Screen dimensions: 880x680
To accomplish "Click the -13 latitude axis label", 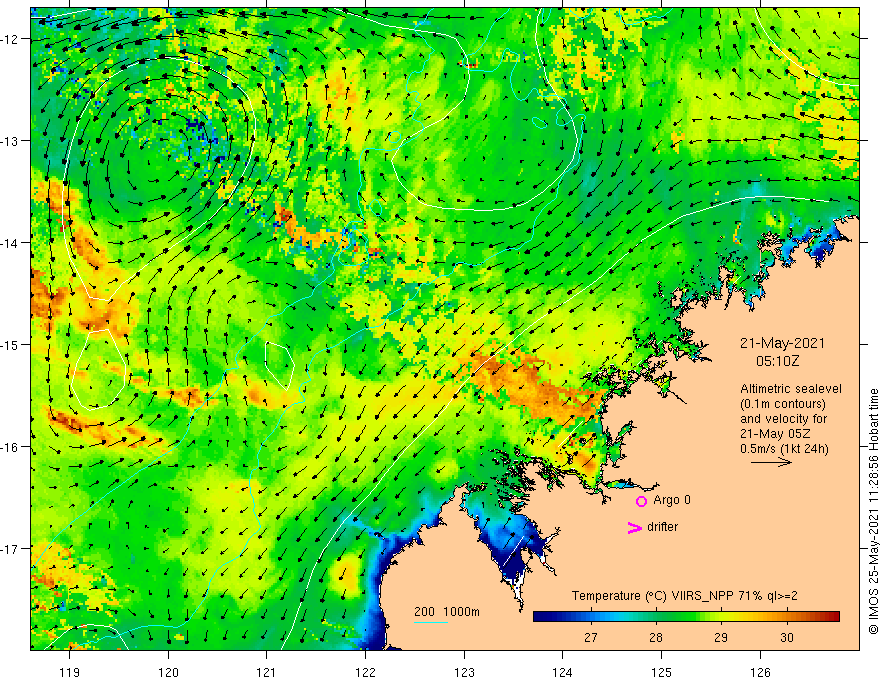I will (10, 141).
